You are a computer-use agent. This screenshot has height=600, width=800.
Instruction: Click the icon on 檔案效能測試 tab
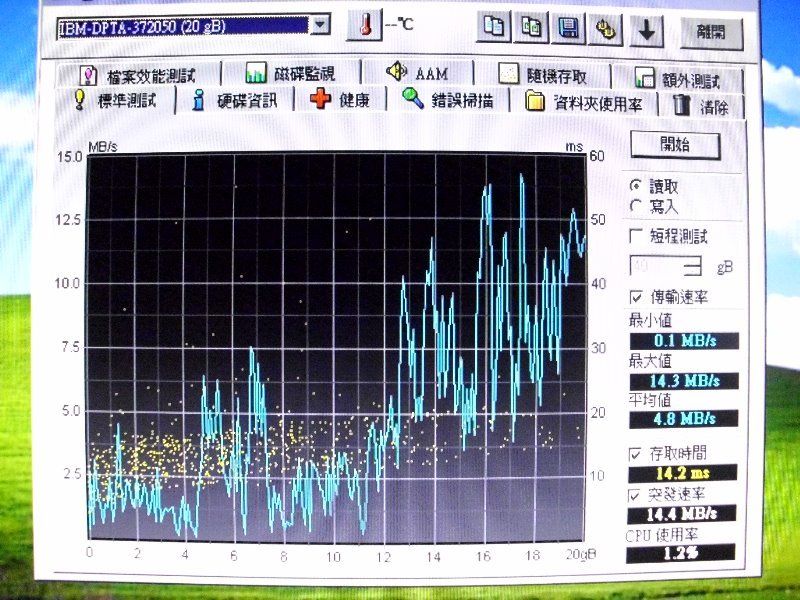pyautogui.click(x=88, y=76)
